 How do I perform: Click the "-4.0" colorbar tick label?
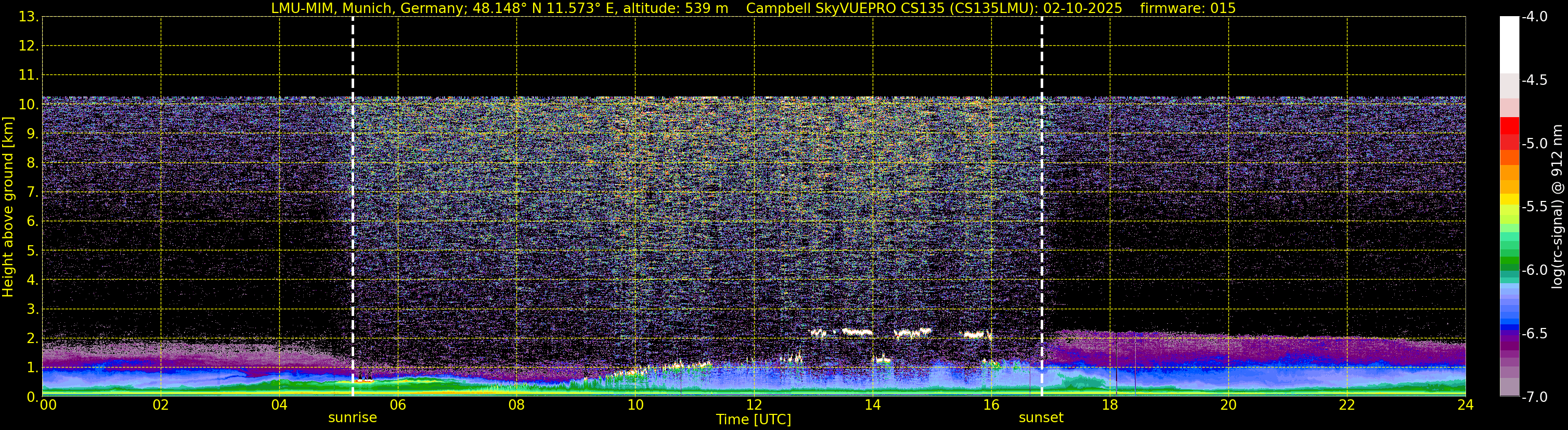click(1535, 17)
